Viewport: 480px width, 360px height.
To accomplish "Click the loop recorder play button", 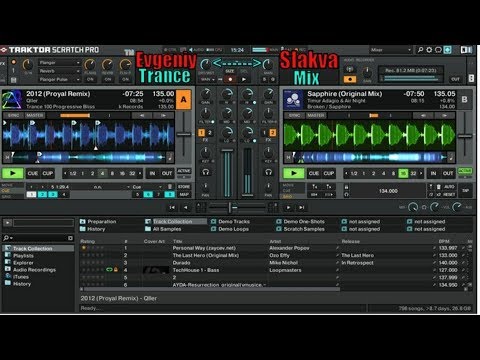I will [244, 79].
